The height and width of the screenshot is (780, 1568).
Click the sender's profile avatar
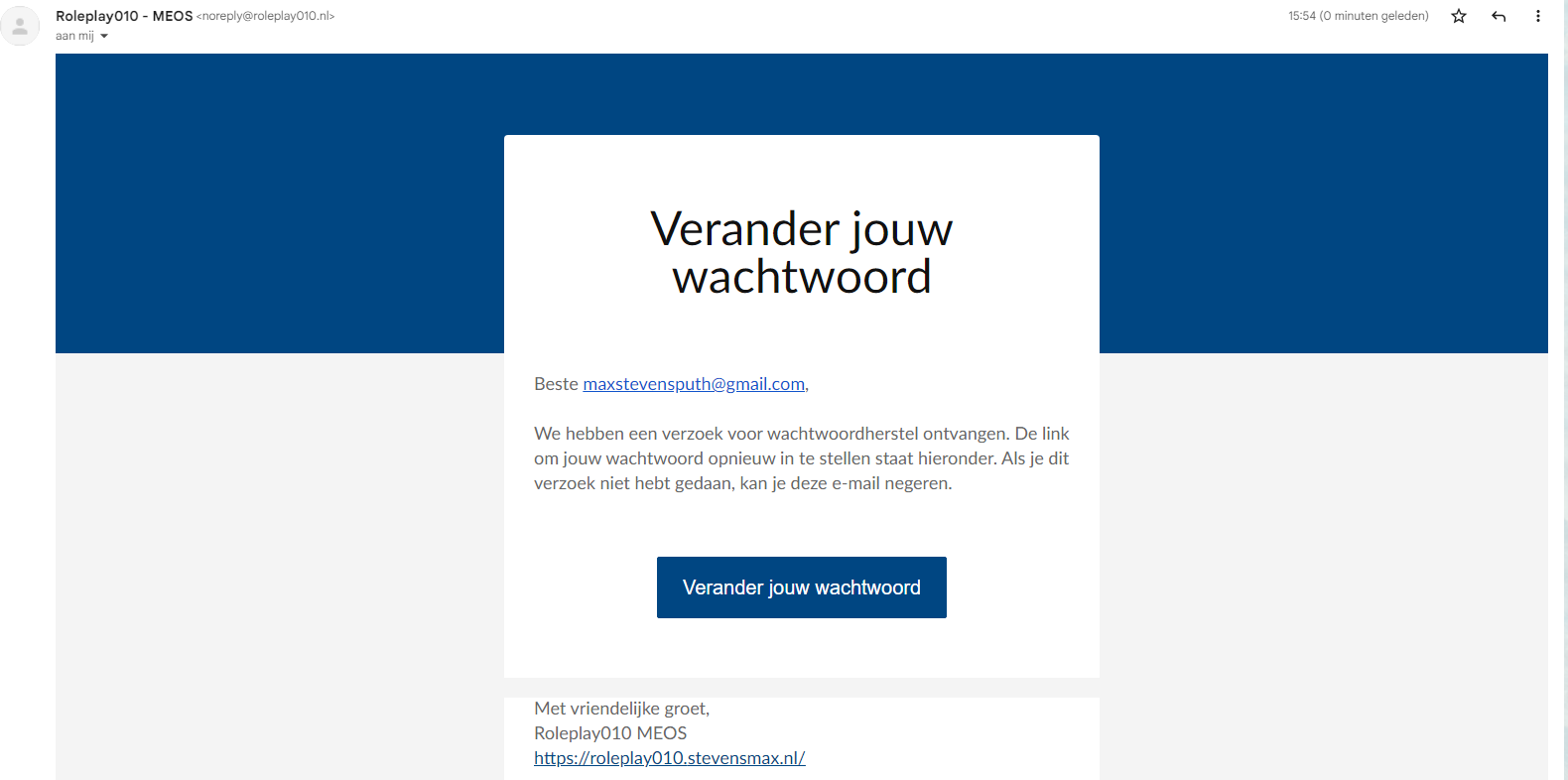pos(20,26)
